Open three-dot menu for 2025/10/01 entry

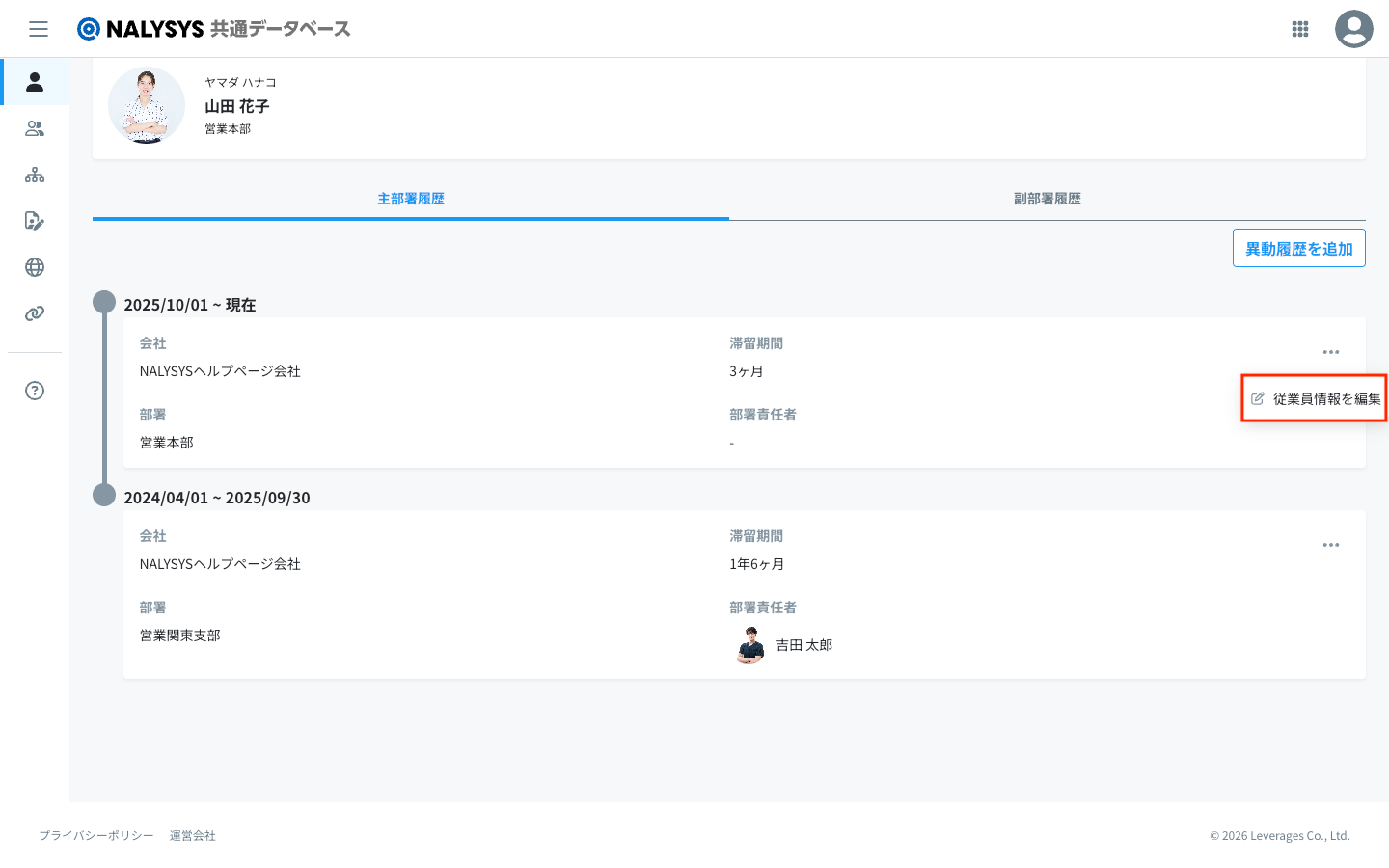pos(1331,352)
